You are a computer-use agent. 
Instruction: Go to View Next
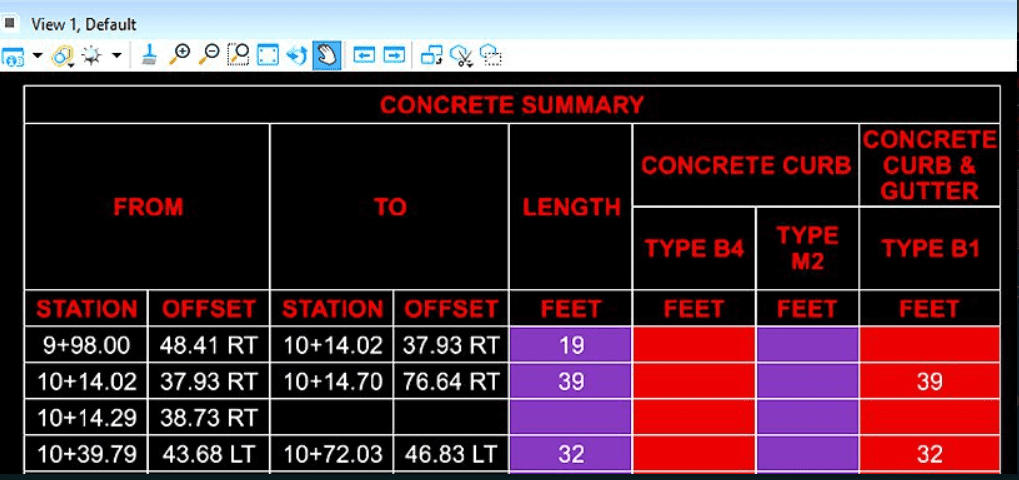coord(394,56)
